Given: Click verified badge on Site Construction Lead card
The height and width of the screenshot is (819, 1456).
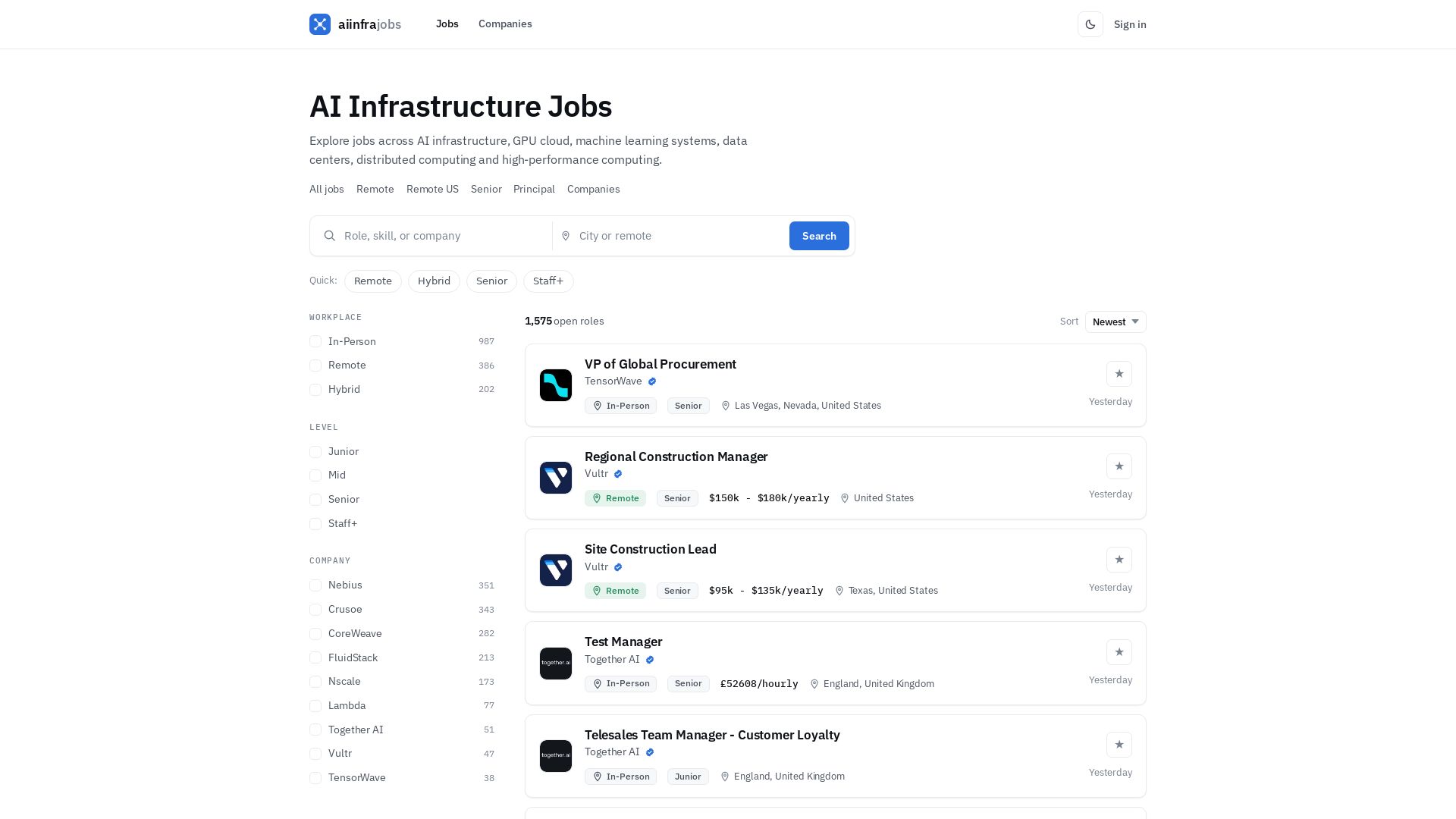Looking at the screenshot, I should coord(618,567).
